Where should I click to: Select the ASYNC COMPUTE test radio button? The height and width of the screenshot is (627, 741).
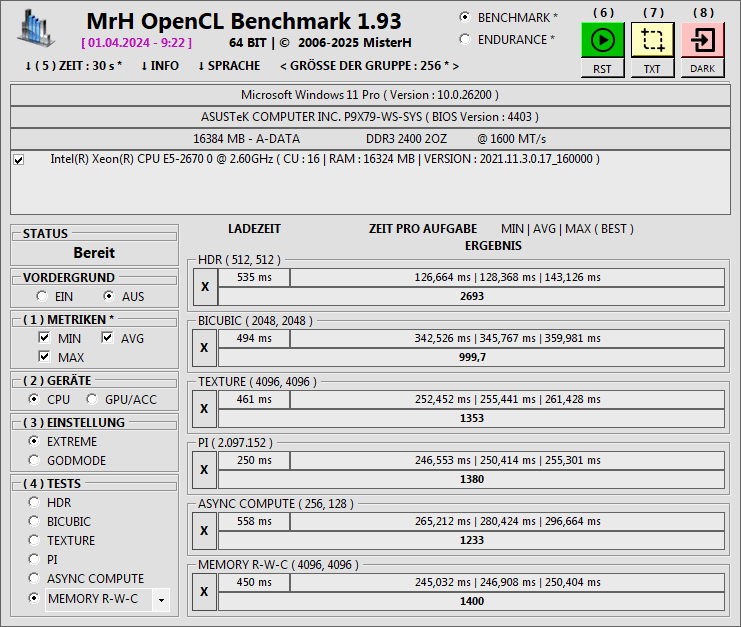[x=34, y=578]
